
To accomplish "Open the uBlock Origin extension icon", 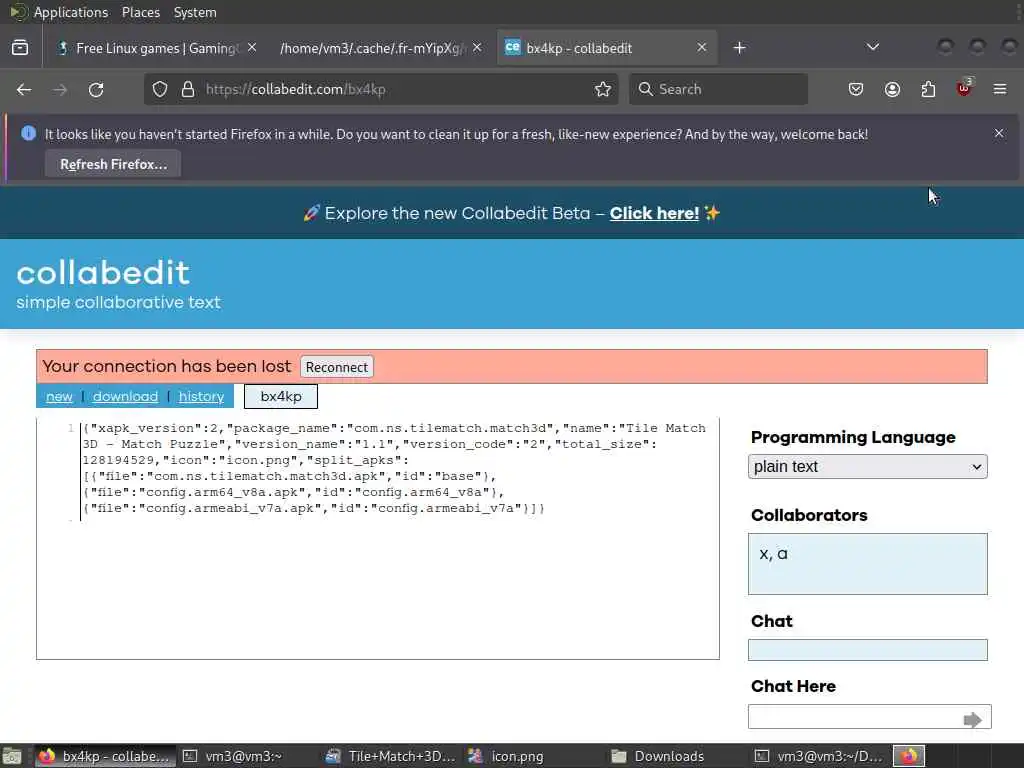I will click(x=964, y=88).
